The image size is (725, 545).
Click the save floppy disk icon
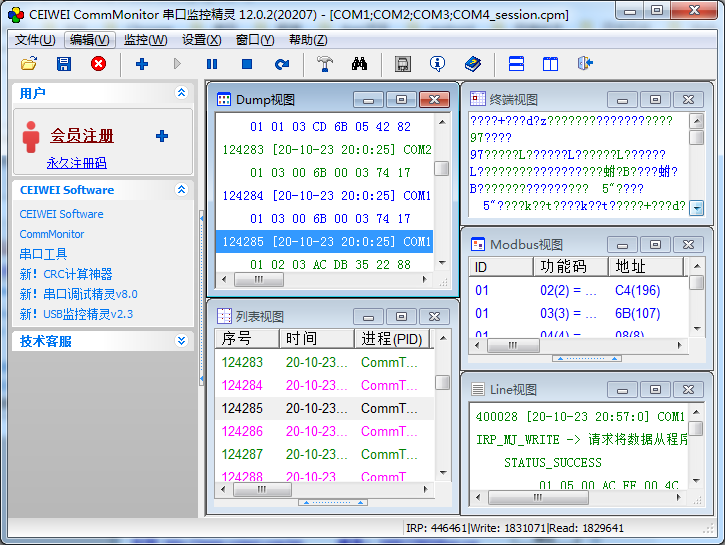click(x=64, y=64)
